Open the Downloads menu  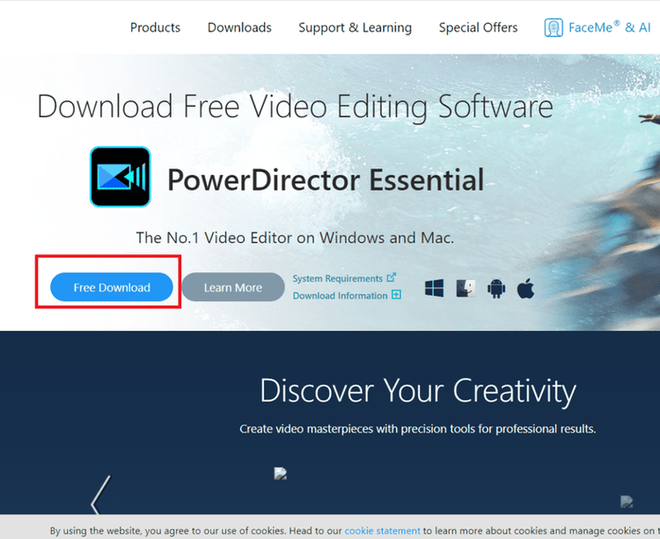pos(240,27)
